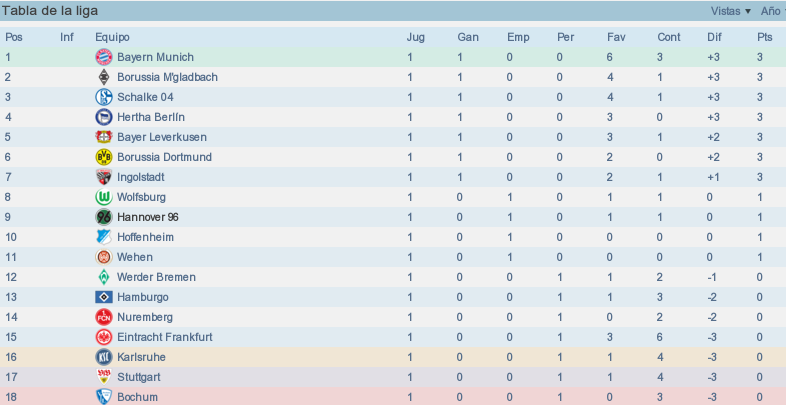Click the Borussia Dortmund BVB logo
Screen dimensions: 786x405
coord(104,157)
